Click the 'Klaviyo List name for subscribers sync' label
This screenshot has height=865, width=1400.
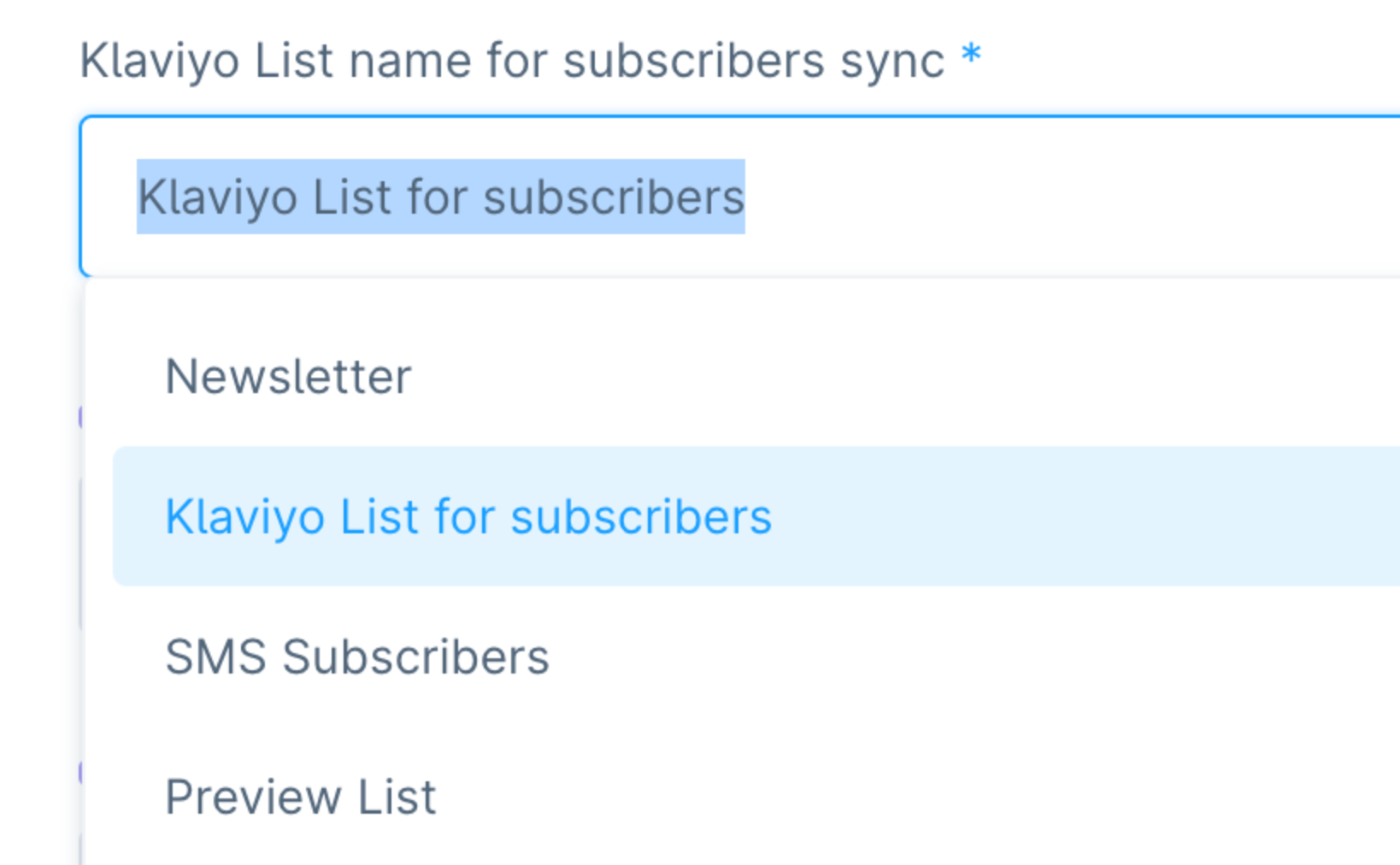click(511, 62)
